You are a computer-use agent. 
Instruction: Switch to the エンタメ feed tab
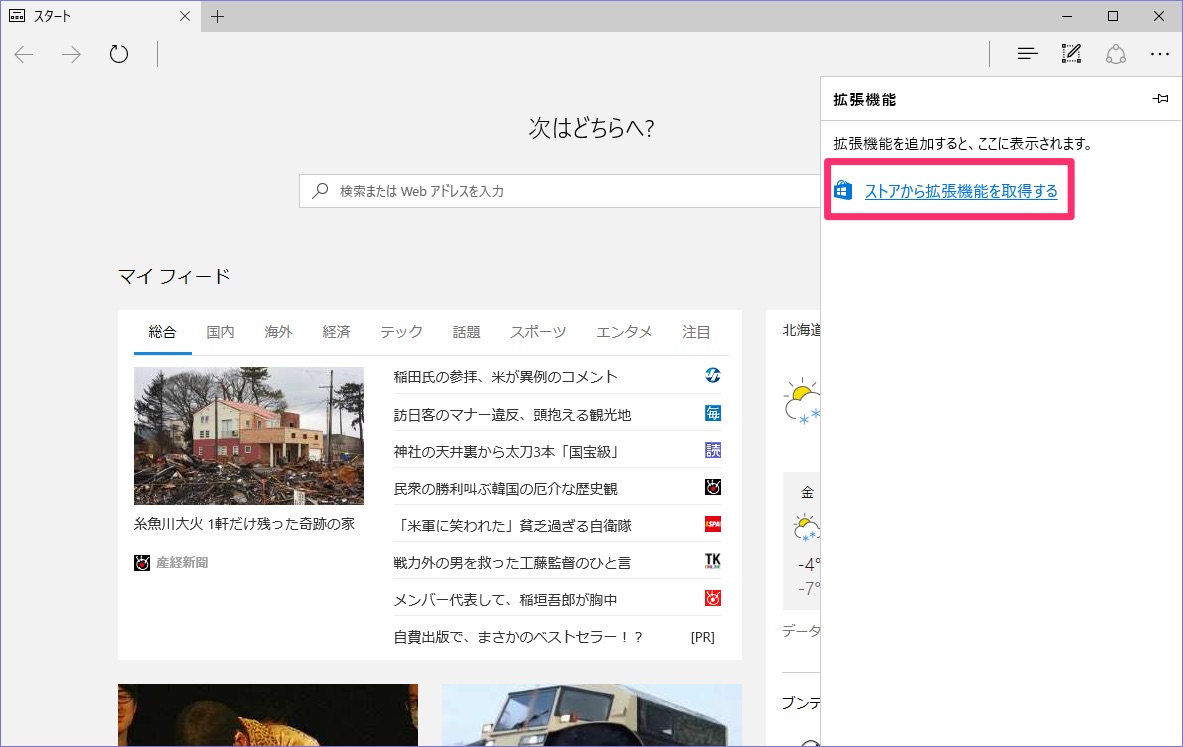624,332
